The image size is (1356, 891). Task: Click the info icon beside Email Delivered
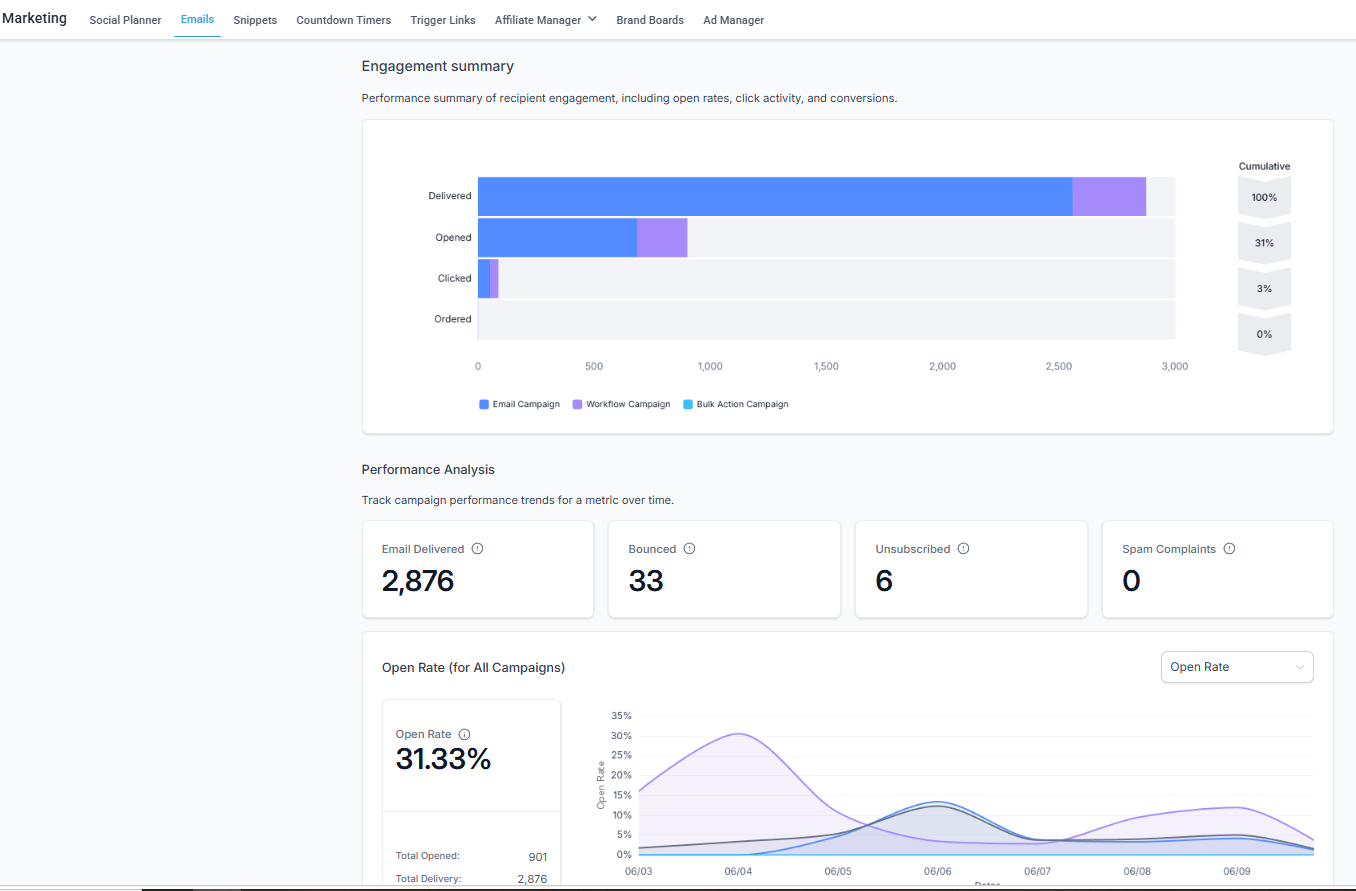(x=477, y=548)
